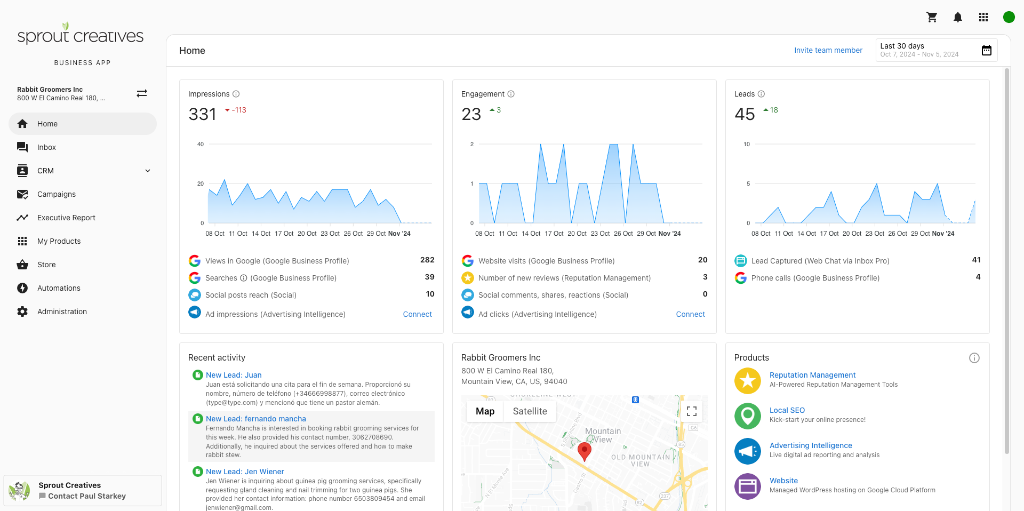
Task: Click the 331 impressions total
Action: pyautogui.click(x=202, y=114)
